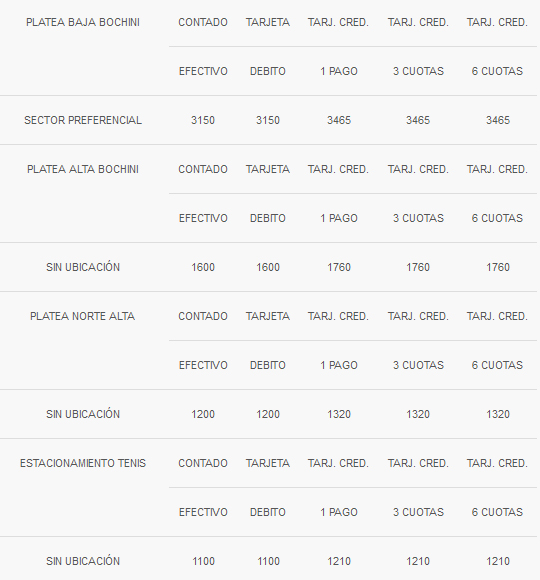Click SIN UBICACIÓN under Estacionamiento Tenis

tap(83, 561)
